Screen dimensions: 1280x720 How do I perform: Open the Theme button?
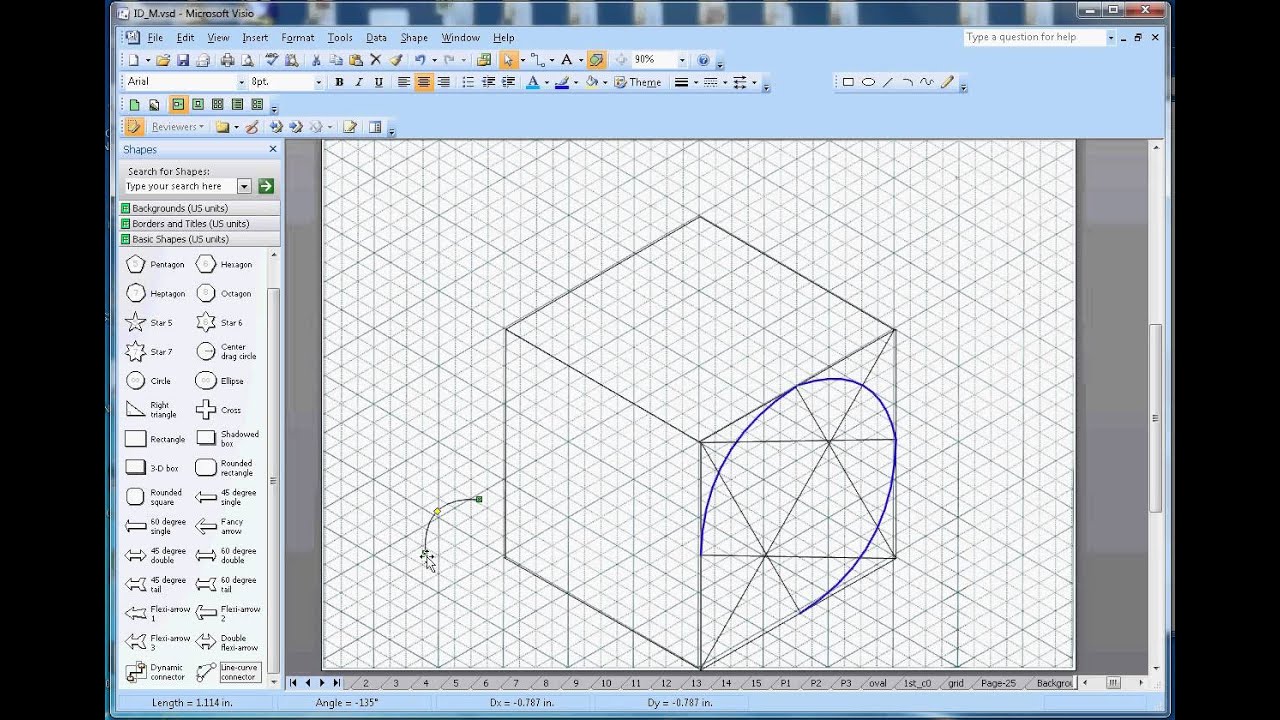pos(637,82)
